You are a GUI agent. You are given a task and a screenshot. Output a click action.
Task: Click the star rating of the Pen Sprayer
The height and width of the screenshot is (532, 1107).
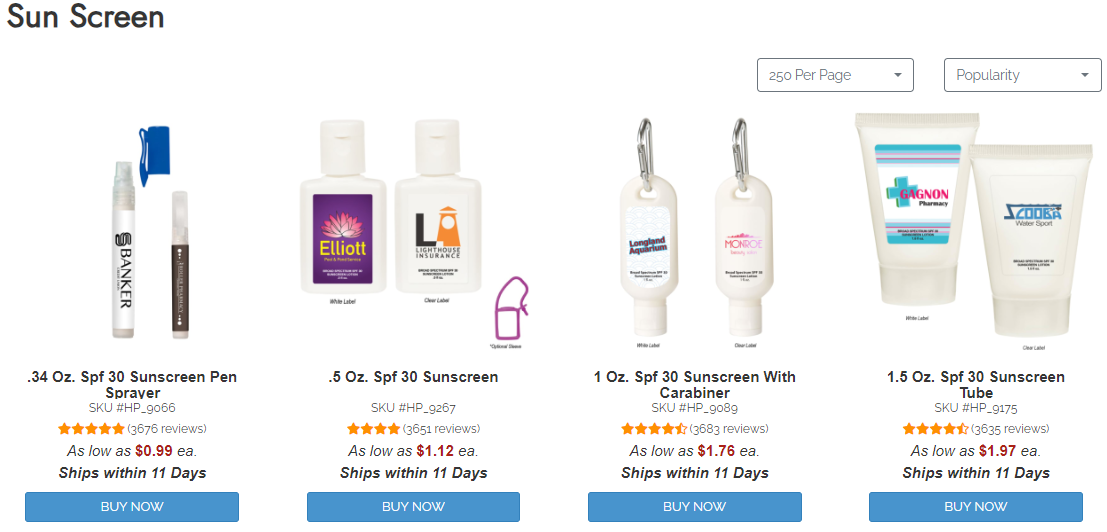click(x=91, y=429)
